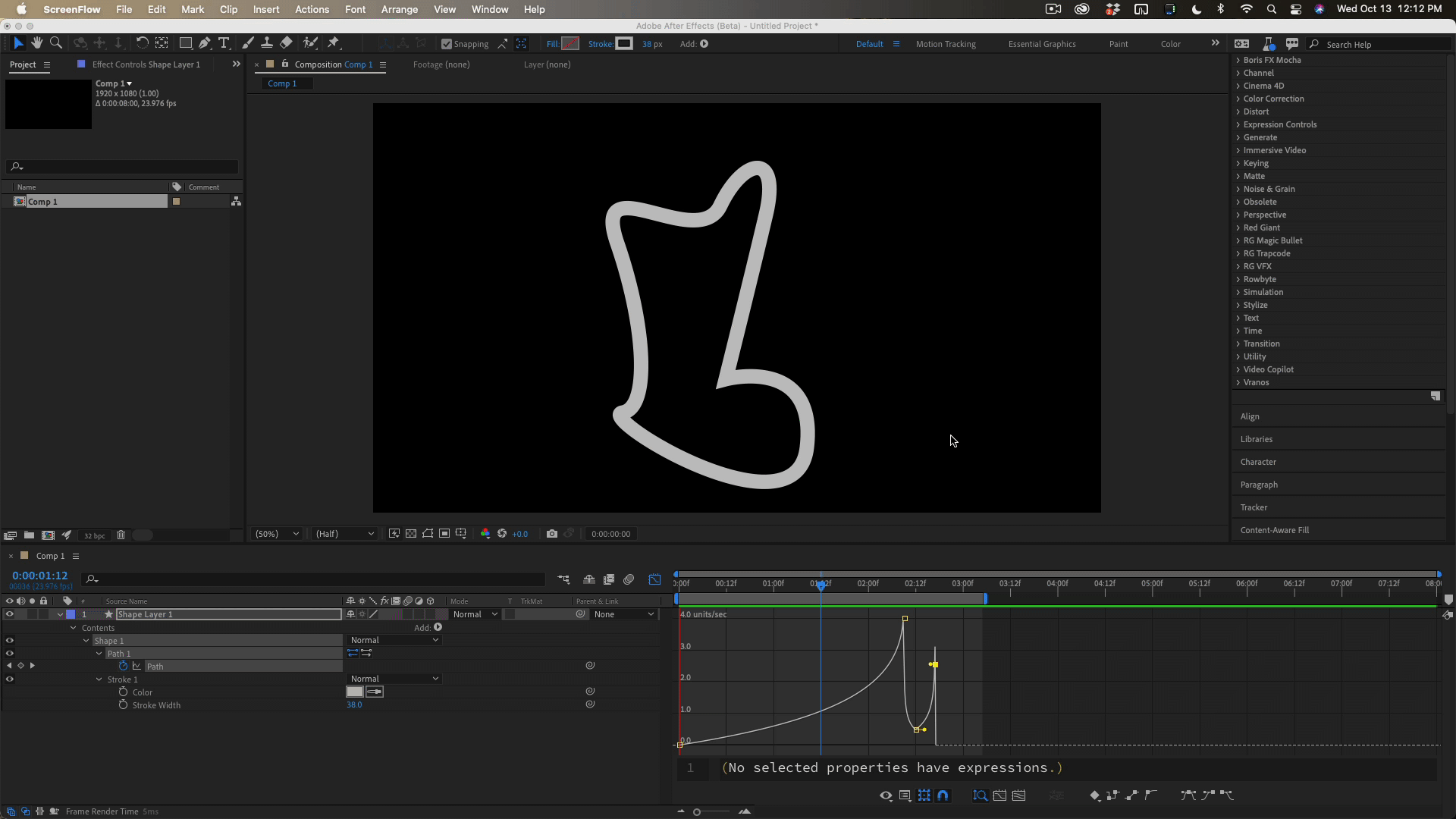Expand the Color Correction effects category
The image size is (1456, 819).
1238,99
